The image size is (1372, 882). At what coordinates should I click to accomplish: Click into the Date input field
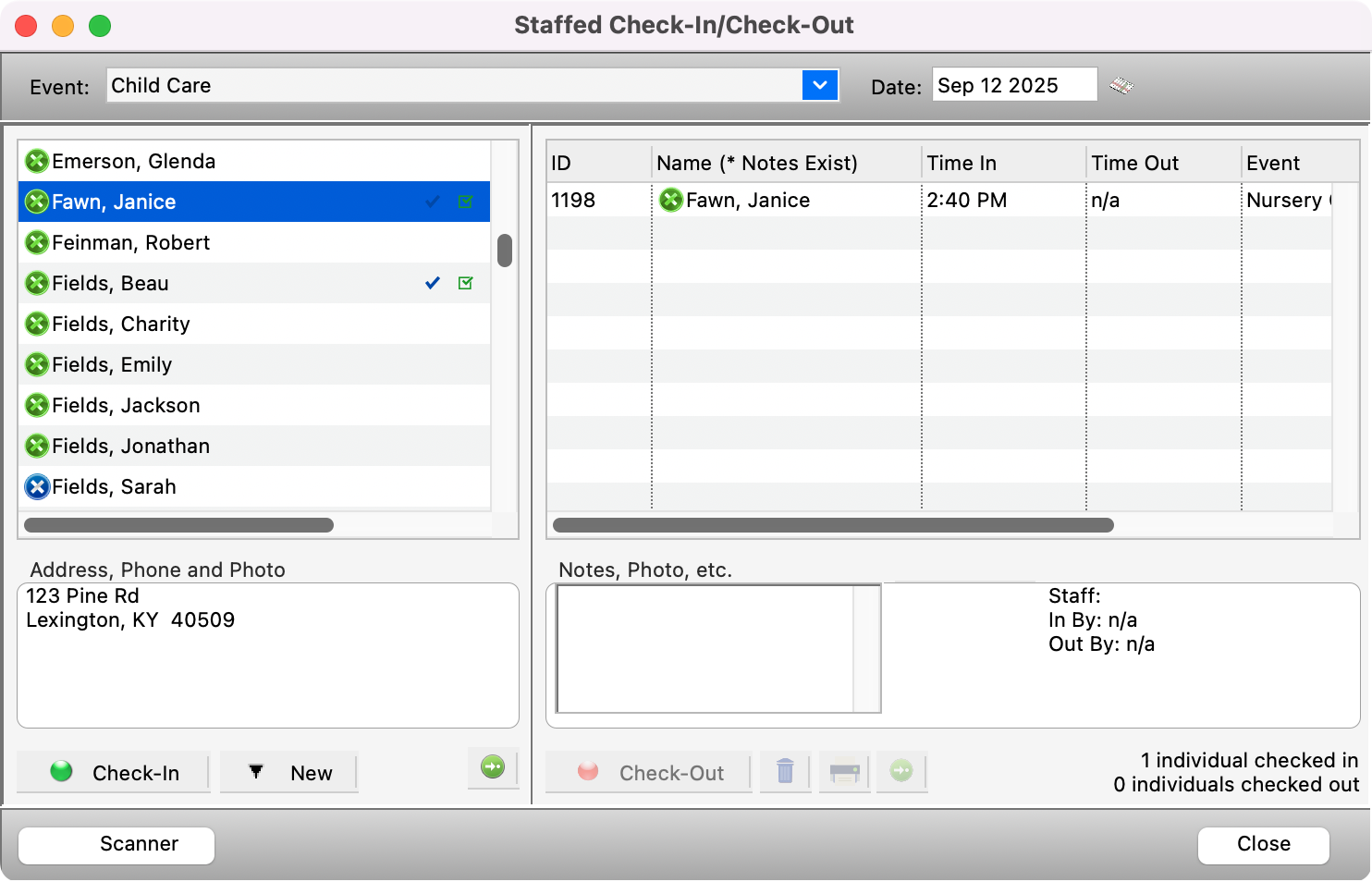[1013, 85]
